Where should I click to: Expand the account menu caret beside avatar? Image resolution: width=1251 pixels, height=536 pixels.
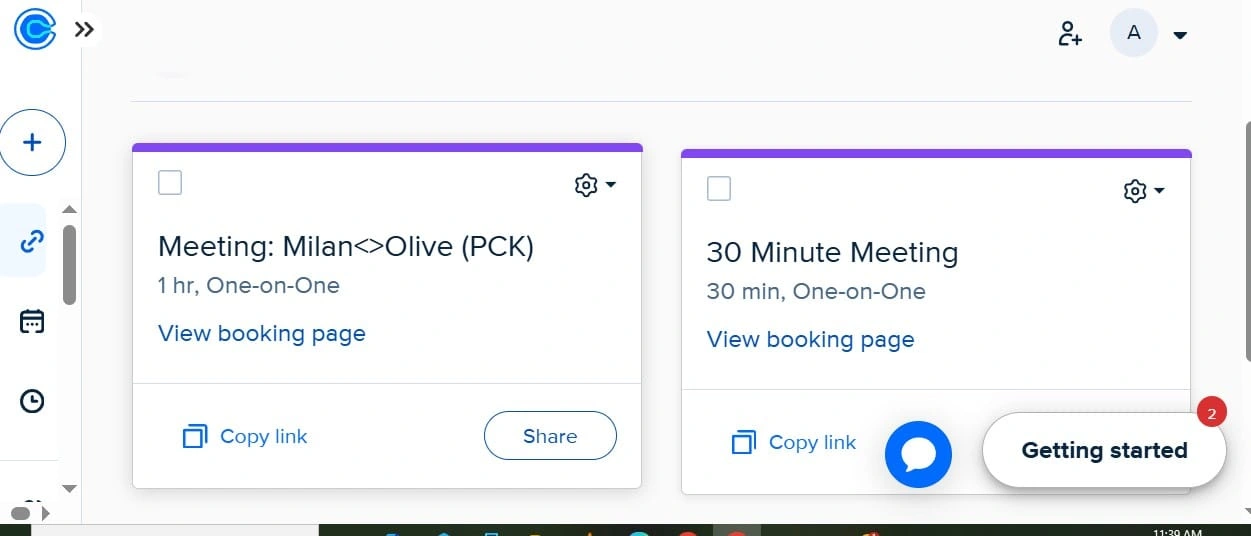coord(1180,36)
